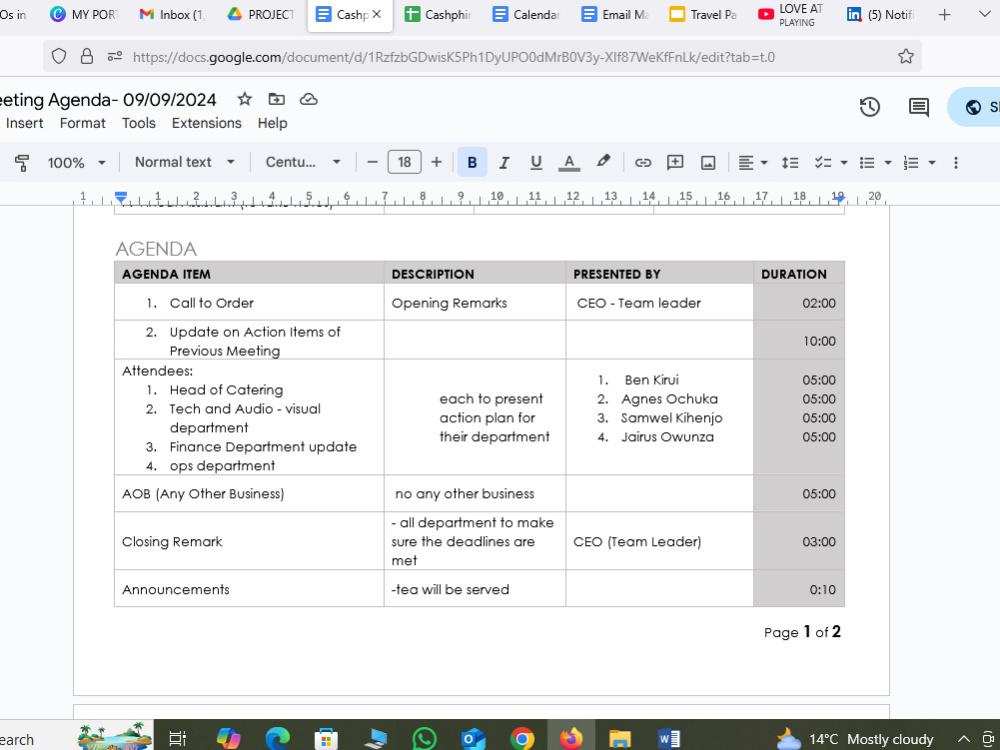Viewport: 1000px width, 750px height.
Task: Switch to LinkedIn Notifications tab
Action: click(879, 14)
